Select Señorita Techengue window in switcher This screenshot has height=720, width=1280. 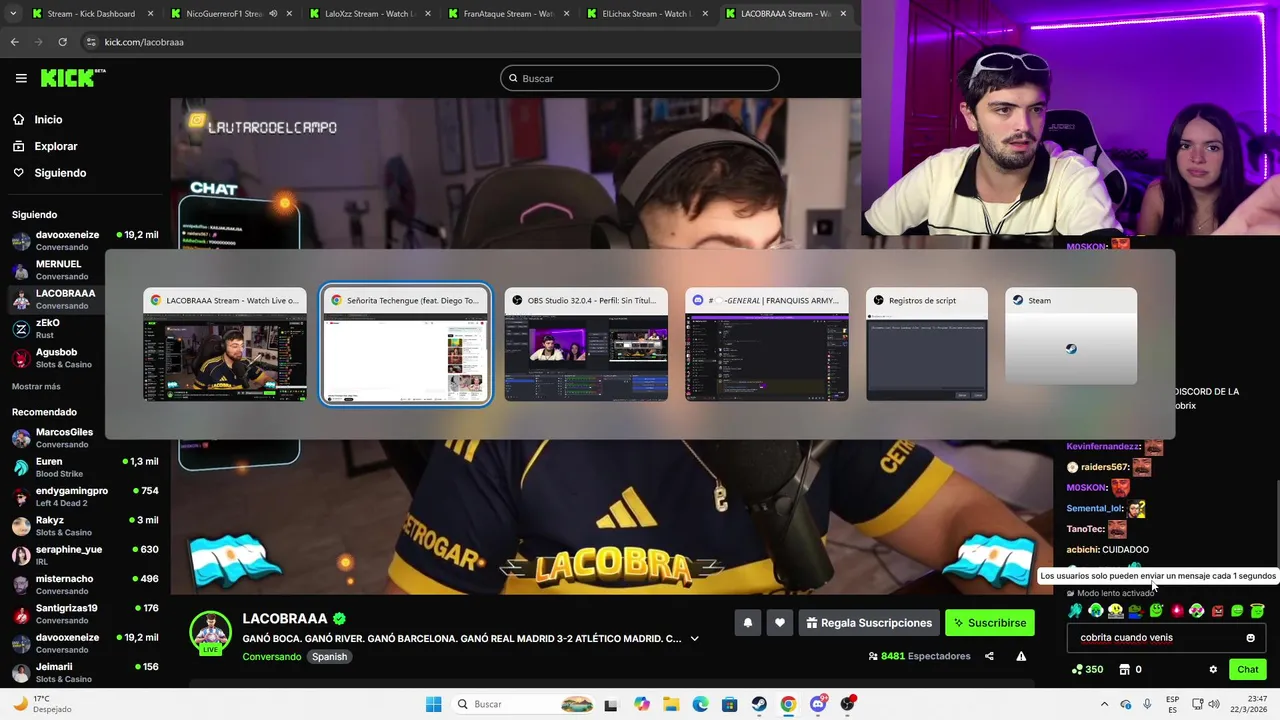click(x=406, y=346)
